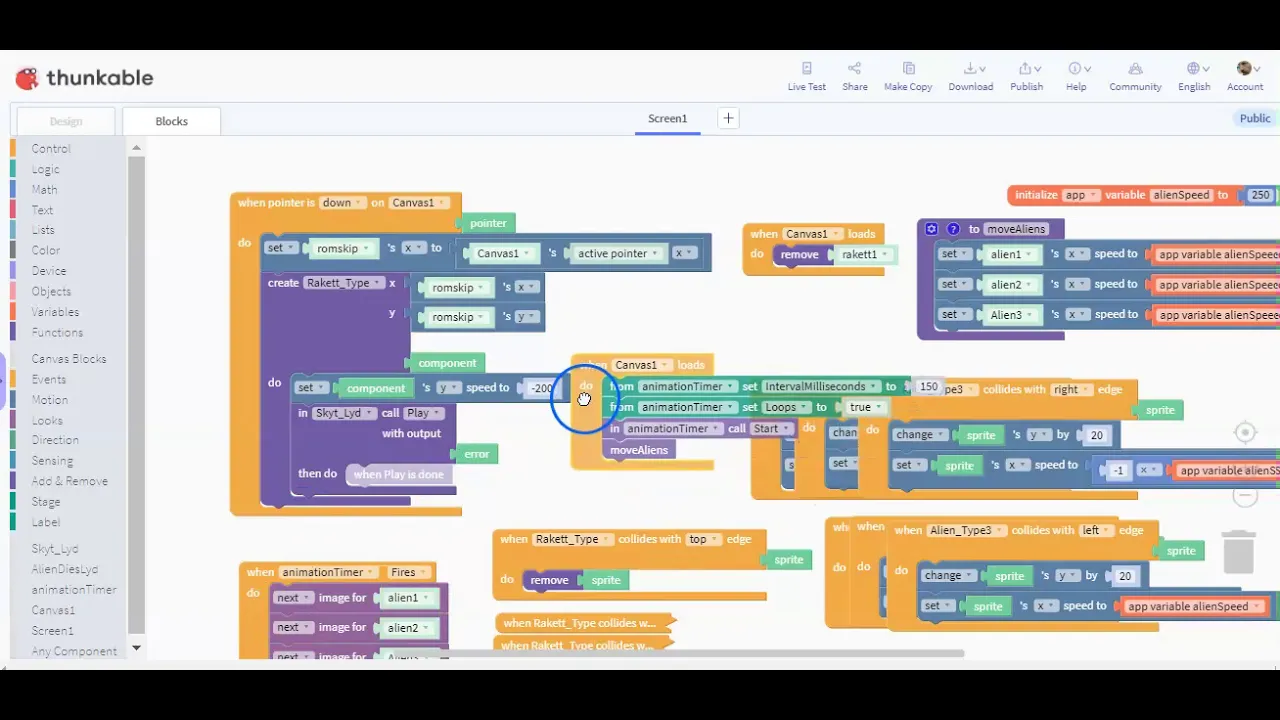Change the language from English
The height and width of the screenshot is (720, 1280).
(x=1194, y=77)
